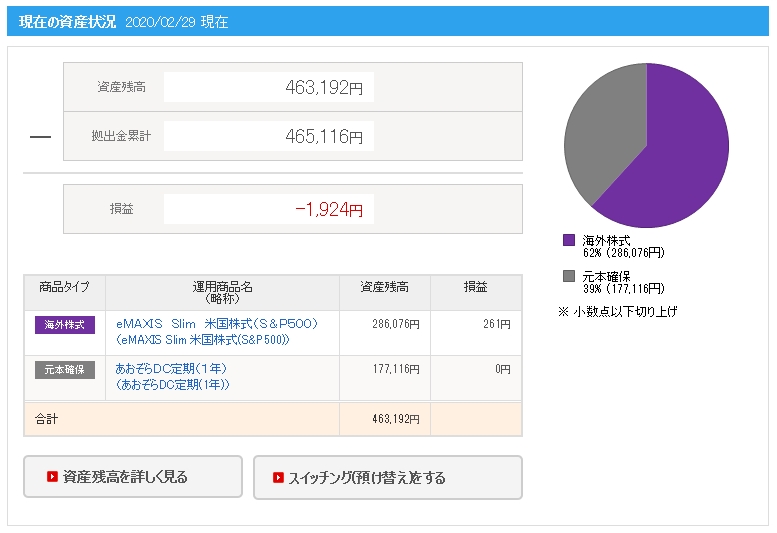Viewport: 777px width, 533px height.
Task: Click the purple 海外株式 product type badge
Action: 64,325
